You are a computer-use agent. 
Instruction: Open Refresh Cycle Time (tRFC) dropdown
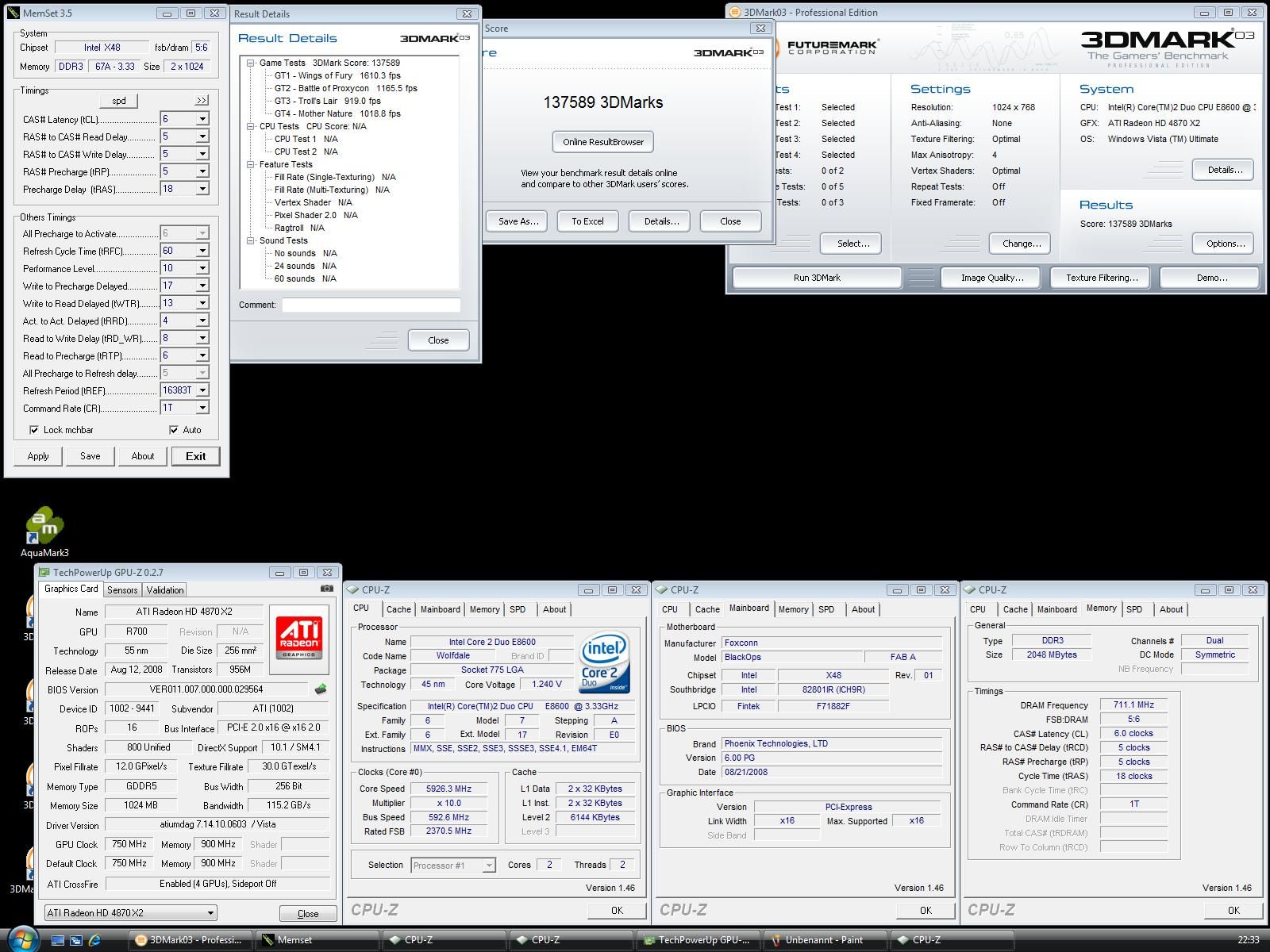point(202,251)
